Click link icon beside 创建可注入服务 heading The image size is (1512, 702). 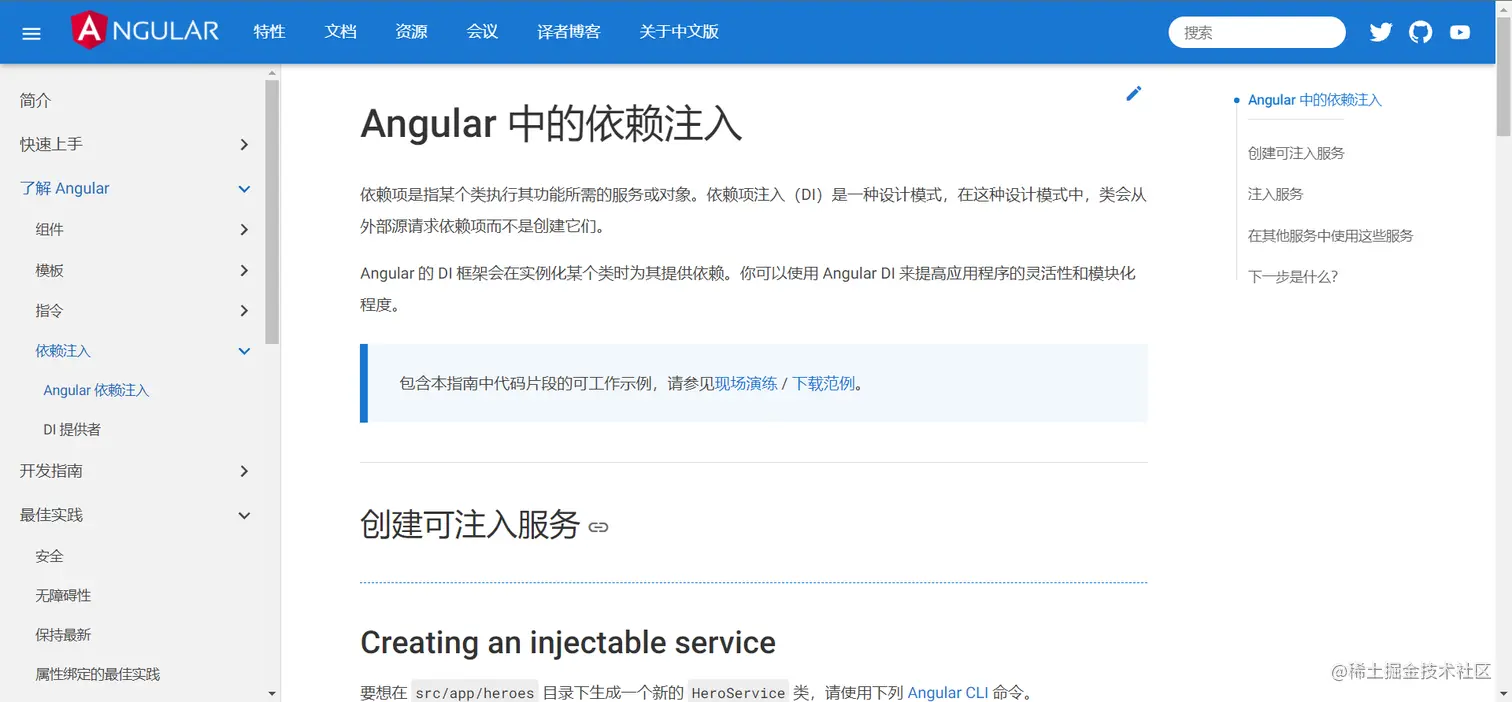pyautogui.click(x=598, y=527)
